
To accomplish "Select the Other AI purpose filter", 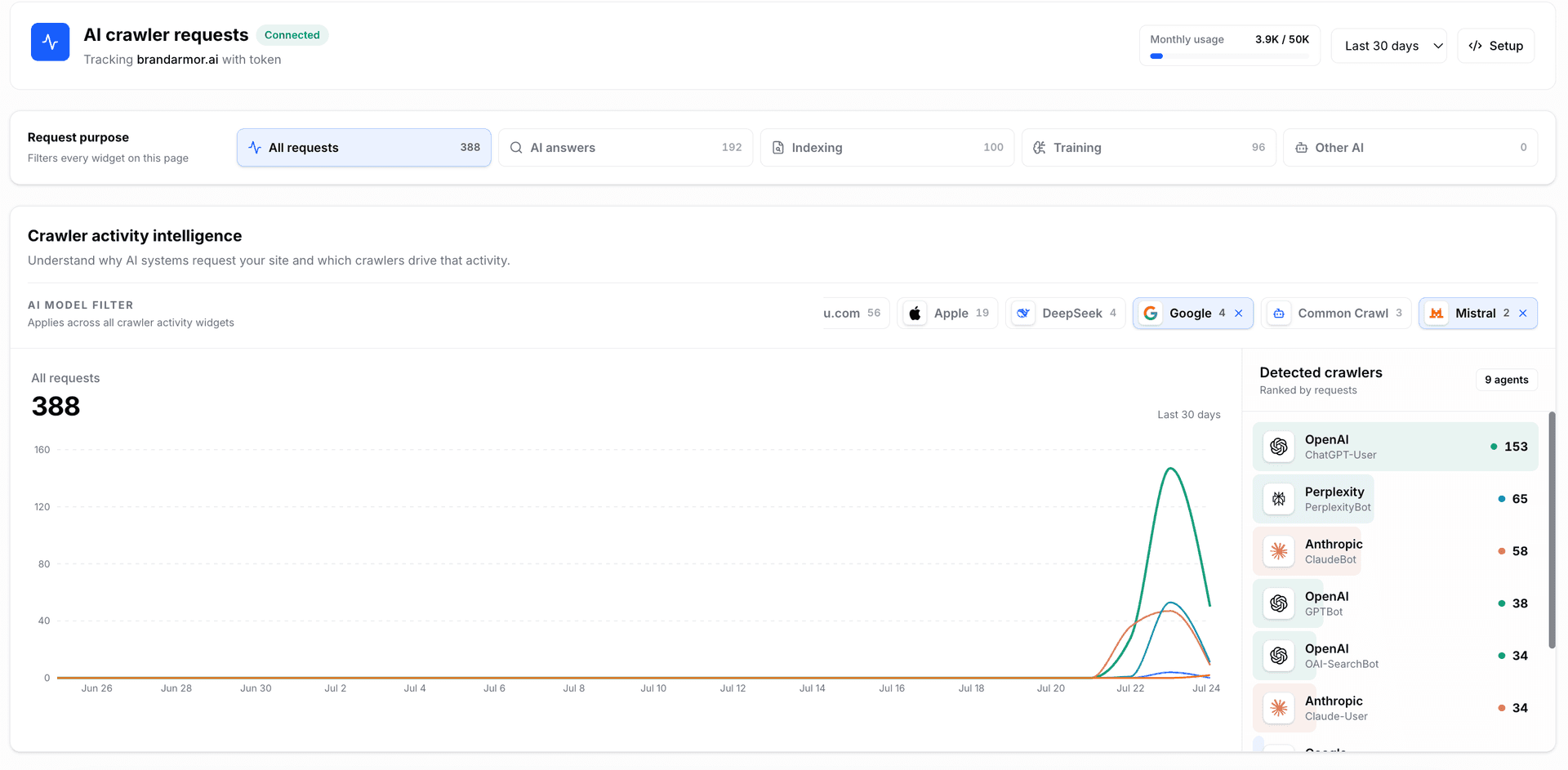I will pos(1410,148).
